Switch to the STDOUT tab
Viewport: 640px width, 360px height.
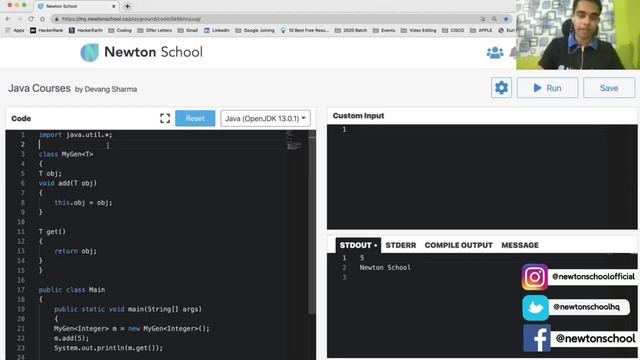(358, 245)
